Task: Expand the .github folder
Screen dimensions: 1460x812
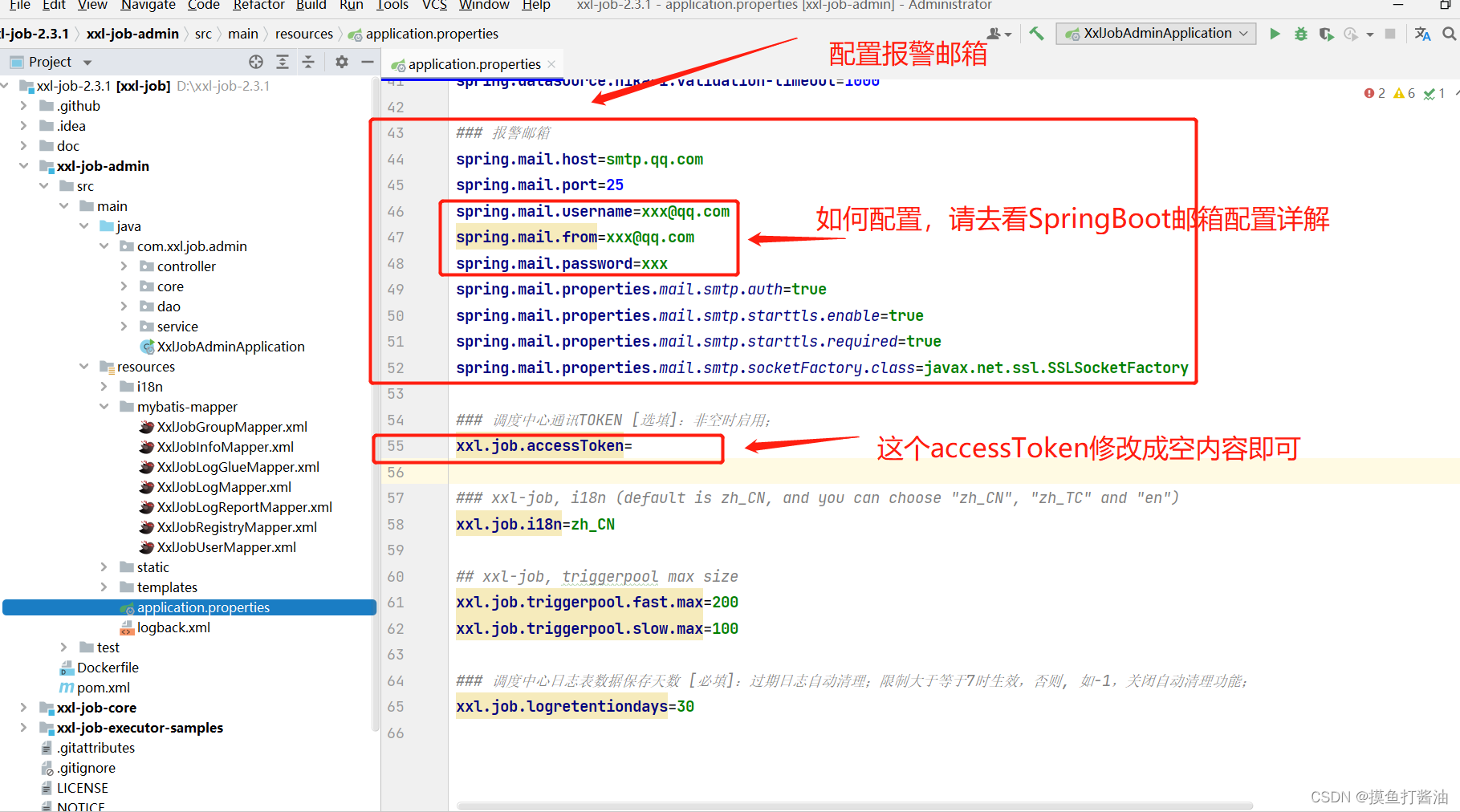Action: click(23, 106)
